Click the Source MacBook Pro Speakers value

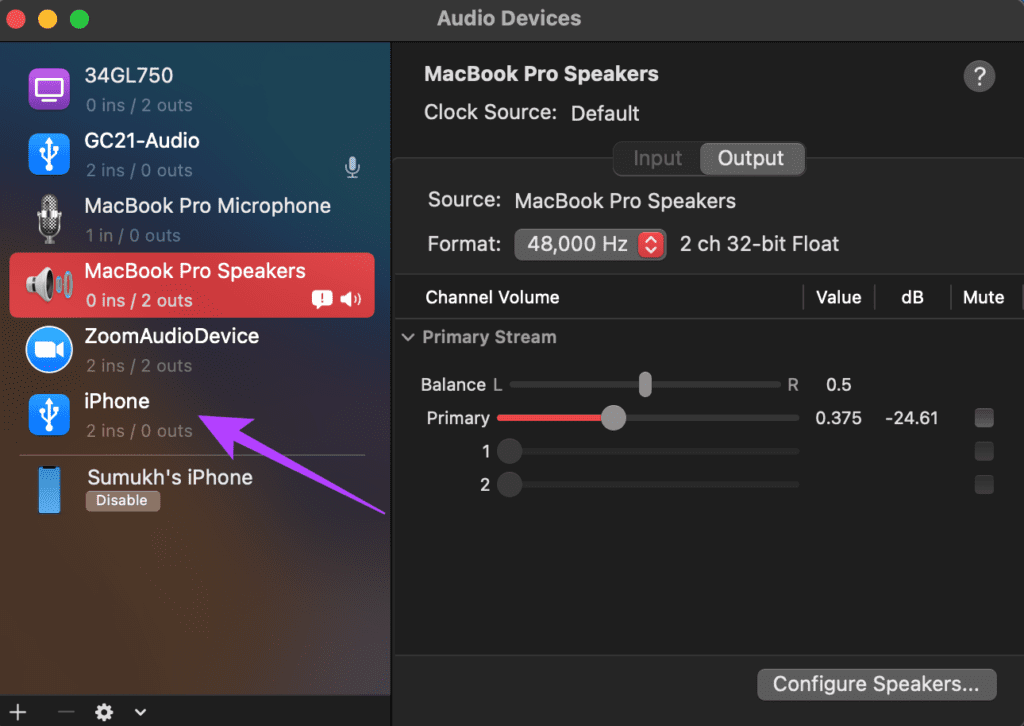625,201
